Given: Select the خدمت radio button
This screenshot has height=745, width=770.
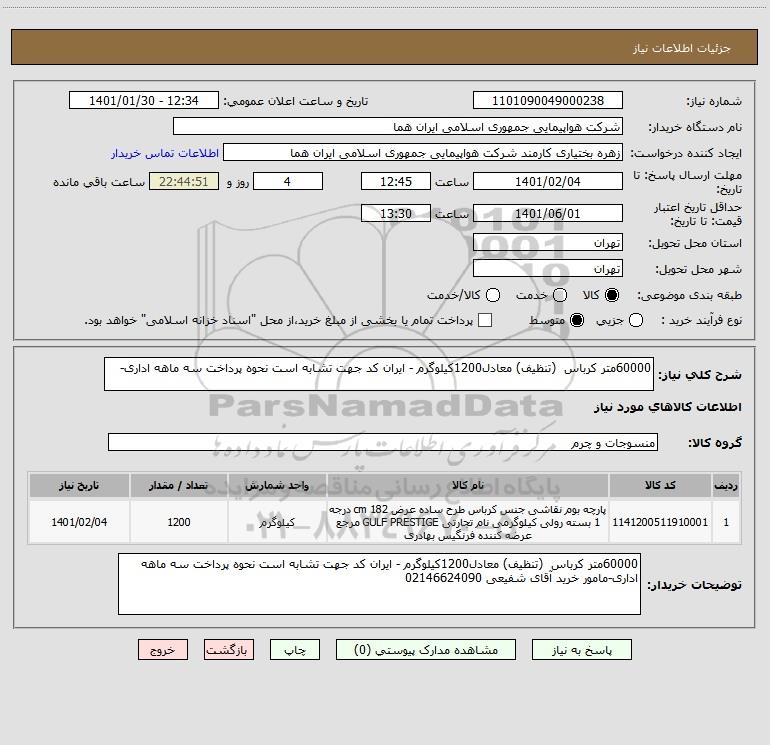Looking at the screenshot, I should click(x=560, y=295).
